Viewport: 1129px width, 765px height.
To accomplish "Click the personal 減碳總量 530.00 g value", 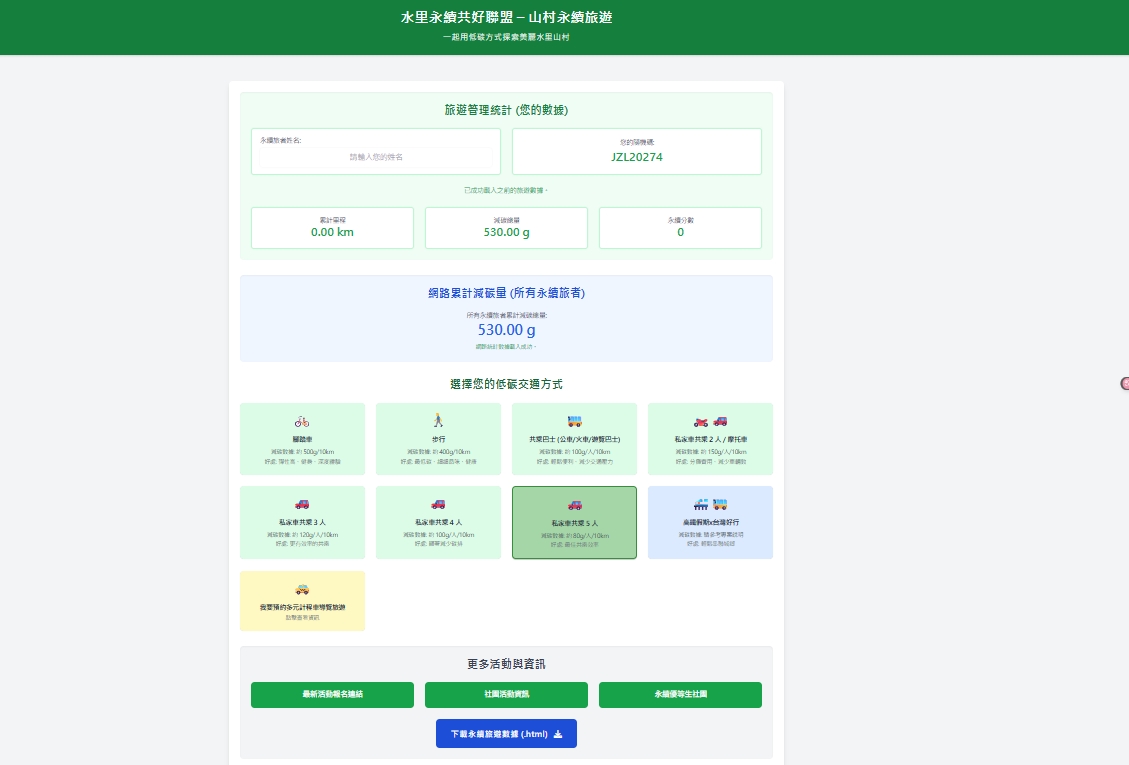I will (x=506, y=232).
